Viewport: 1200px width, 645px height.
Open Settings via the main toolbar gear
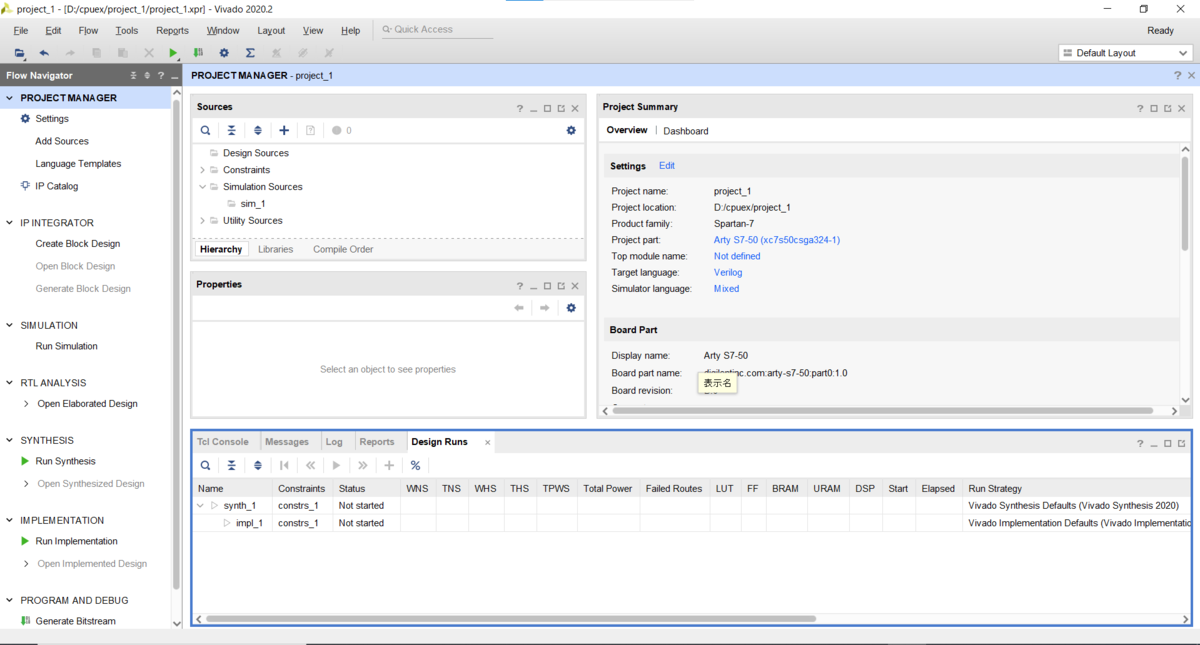(224, 53)
